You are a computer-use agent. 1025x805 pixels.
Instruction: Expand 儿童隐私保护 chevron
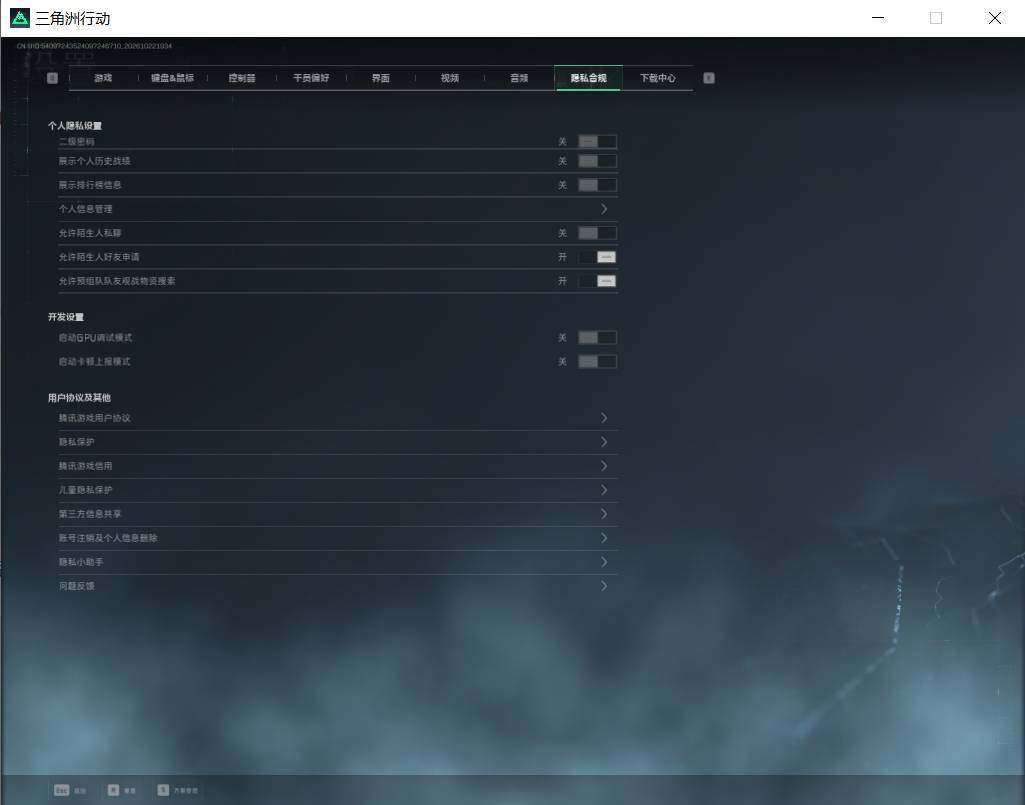tap(604, 490)
